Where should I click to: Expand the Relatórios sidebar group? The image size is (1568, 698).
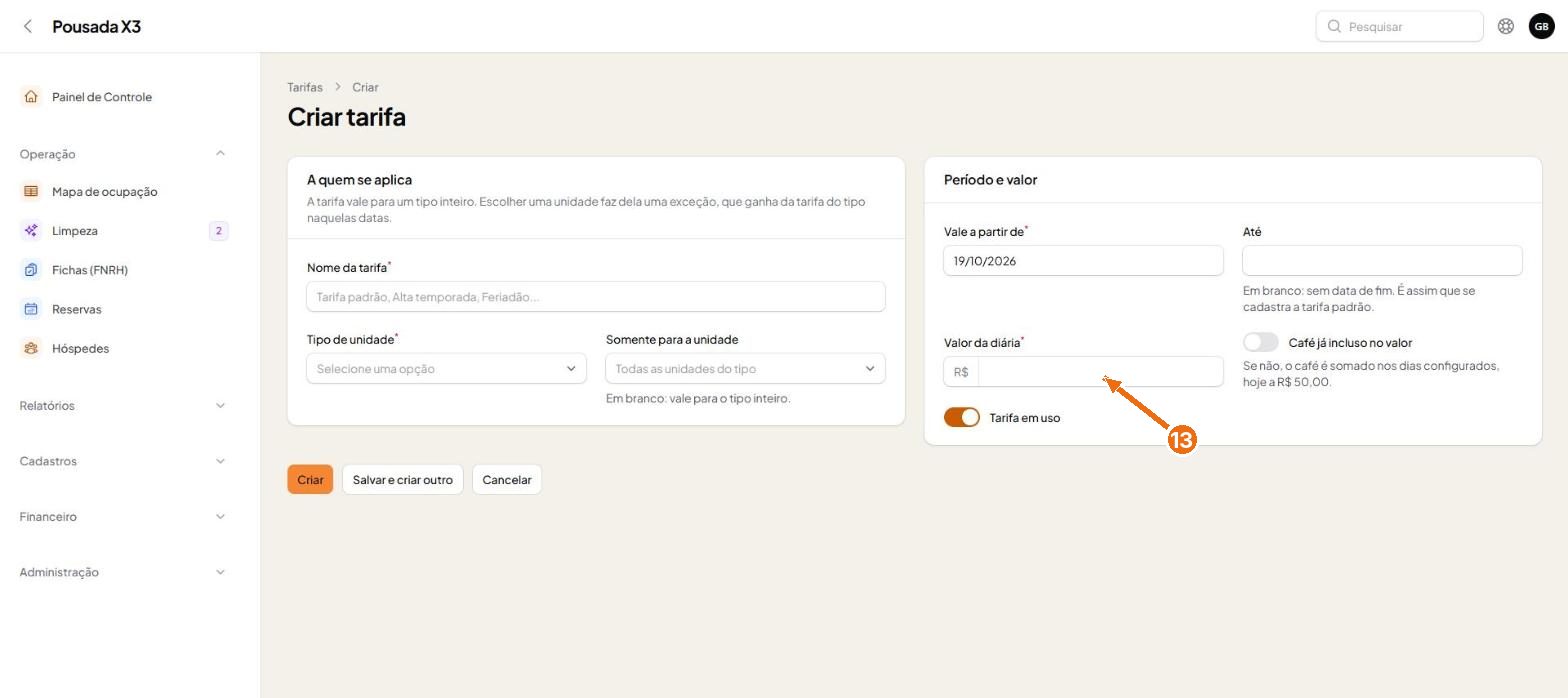pos(123,405)
